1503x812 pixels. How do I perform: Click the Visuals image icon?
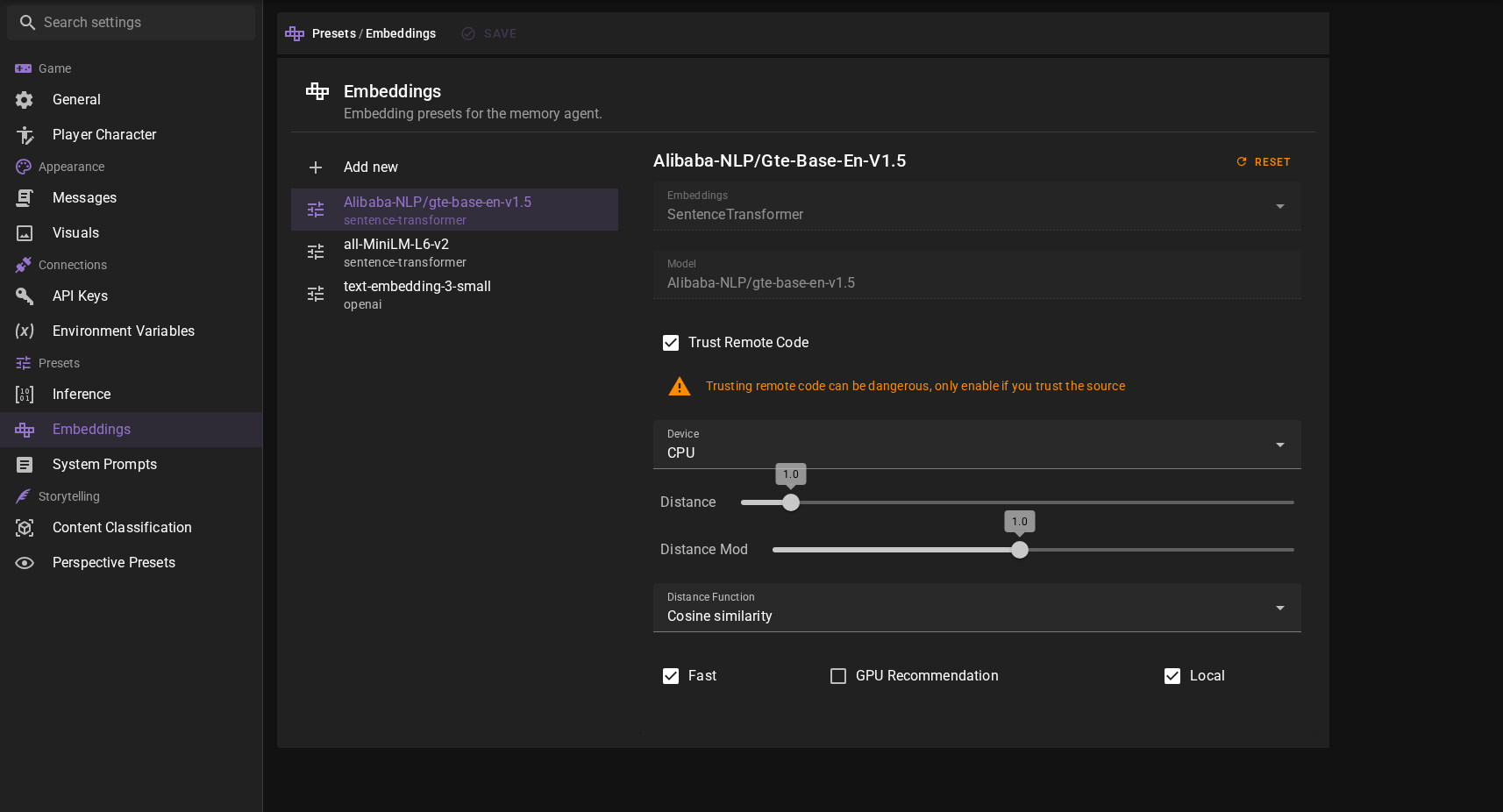click(x=25, y=233)
